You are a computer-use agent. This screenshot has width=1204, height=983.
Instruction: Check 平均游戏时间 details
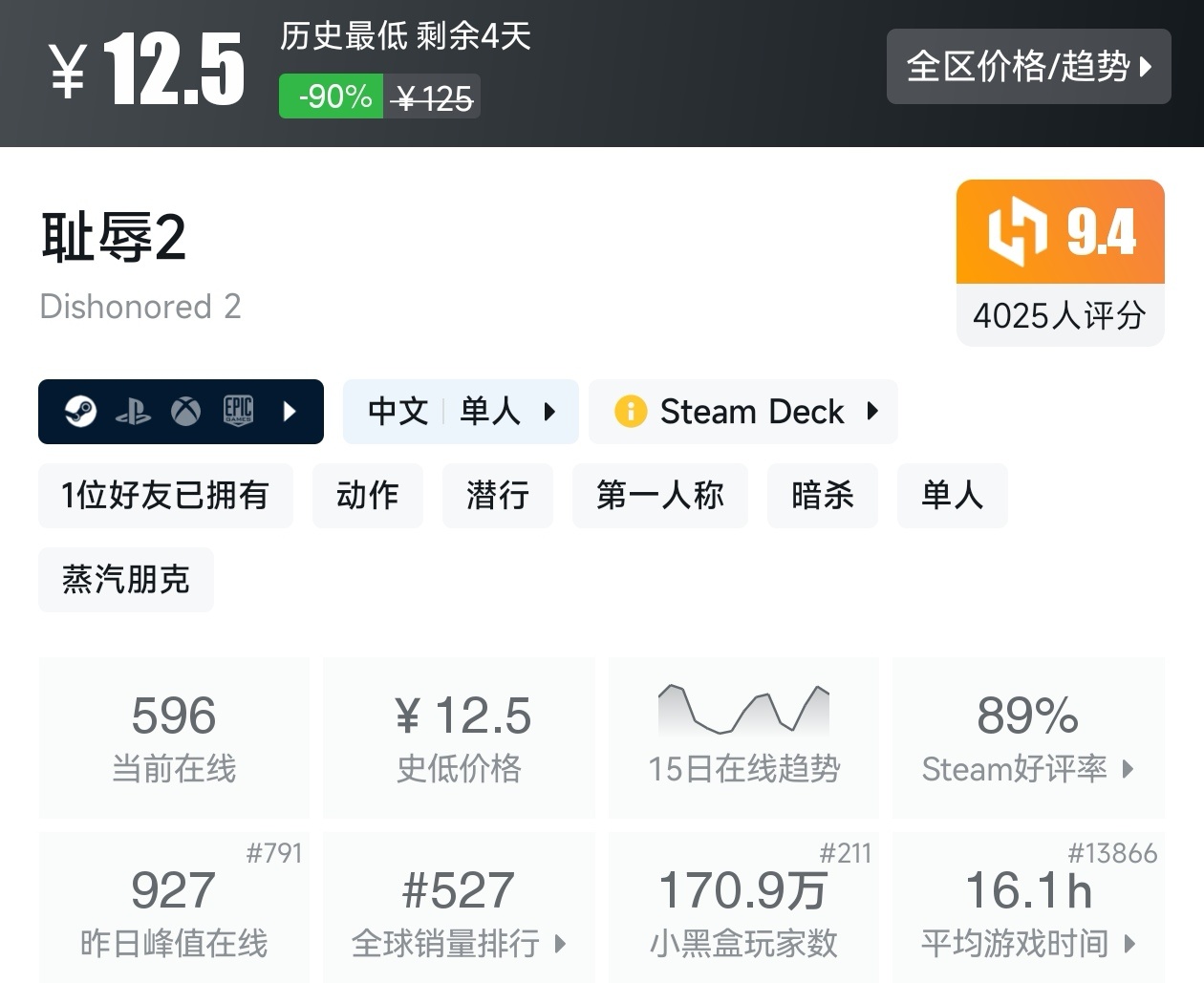point(1022,943)
